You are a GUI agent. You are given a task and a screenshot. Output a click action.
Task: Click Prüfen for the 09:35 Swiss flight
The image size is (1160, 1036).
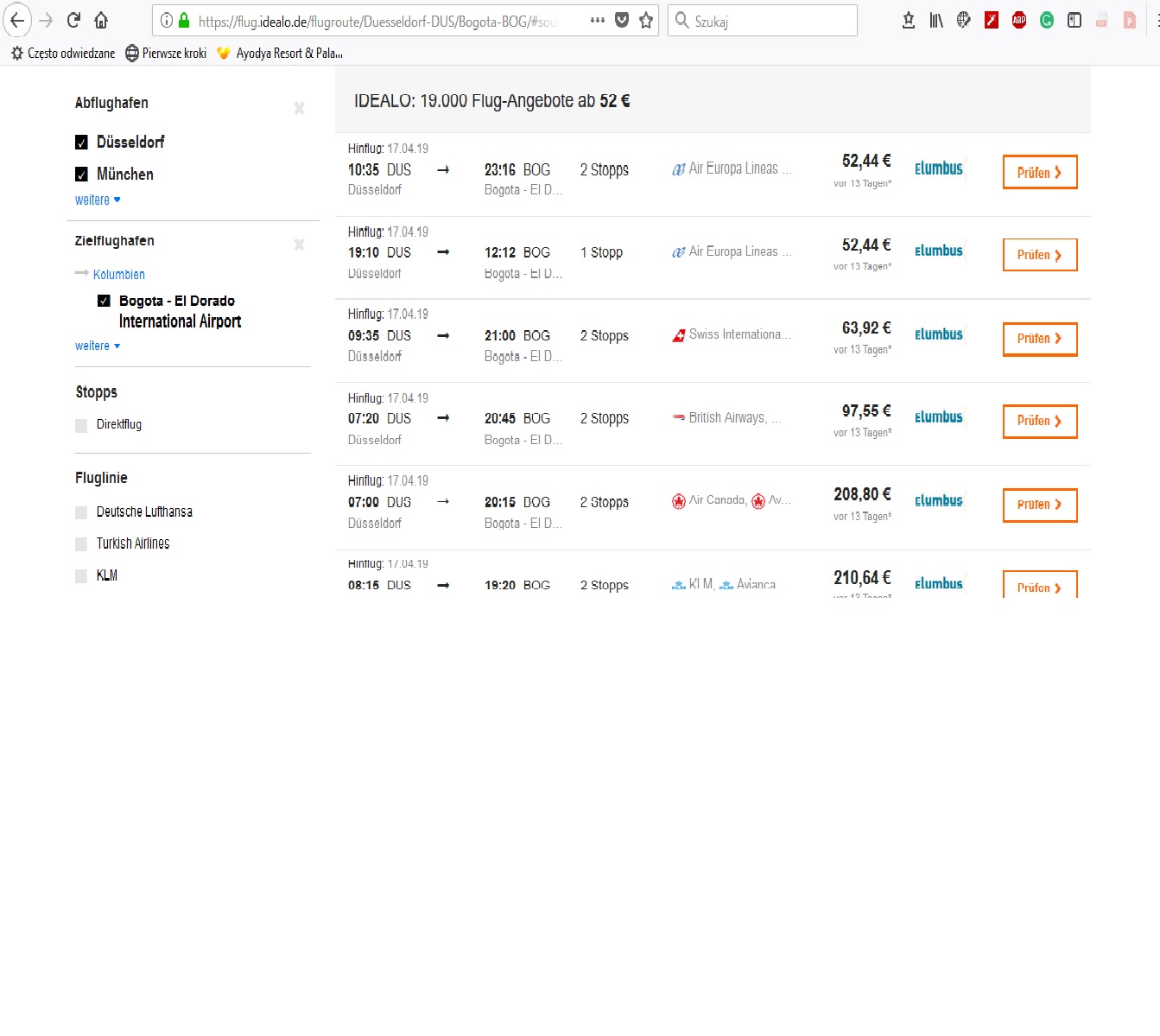[1040, 339]
